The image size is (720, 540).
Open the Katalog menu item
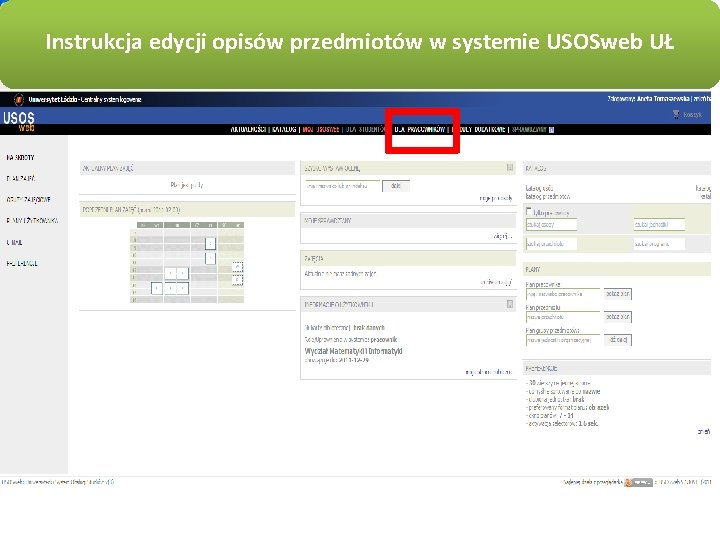284,129
